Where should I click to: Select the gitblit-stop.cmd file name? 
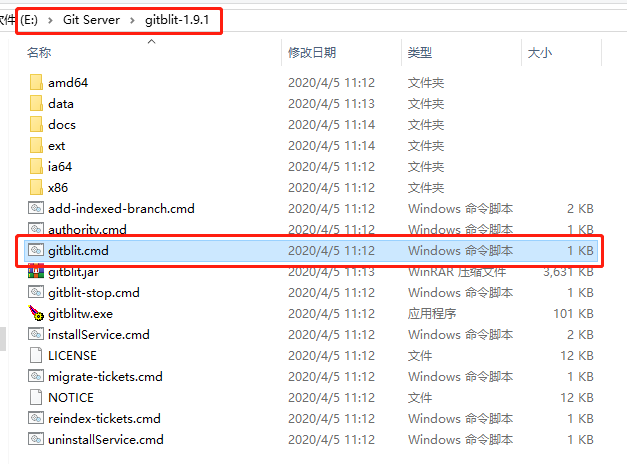pyautogui.click(x=94, y=292)
